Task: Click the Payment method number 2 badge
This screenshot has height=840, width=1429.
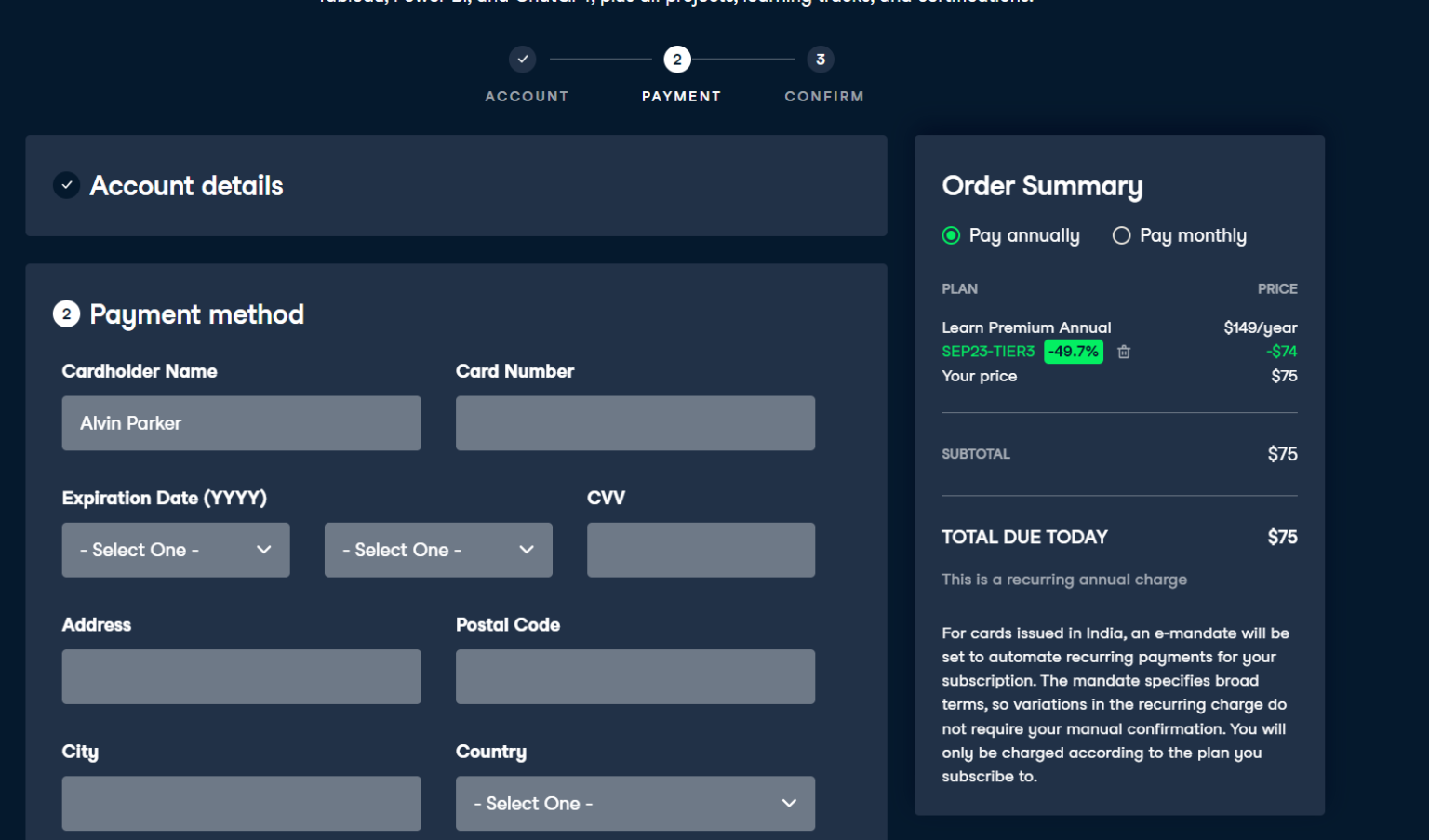Action: 66,314
